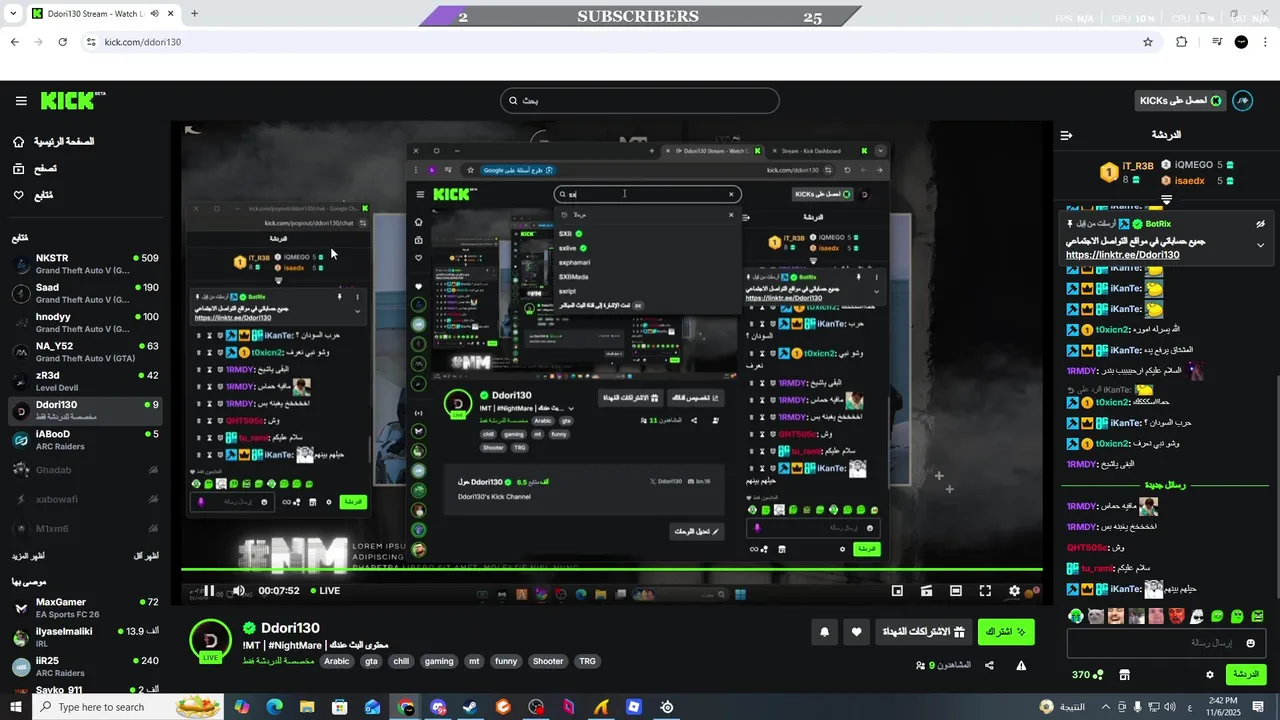The width and height of the screenshot is (1280, 720).
Task: Click the Kick search field
Action: coord(640,101)
